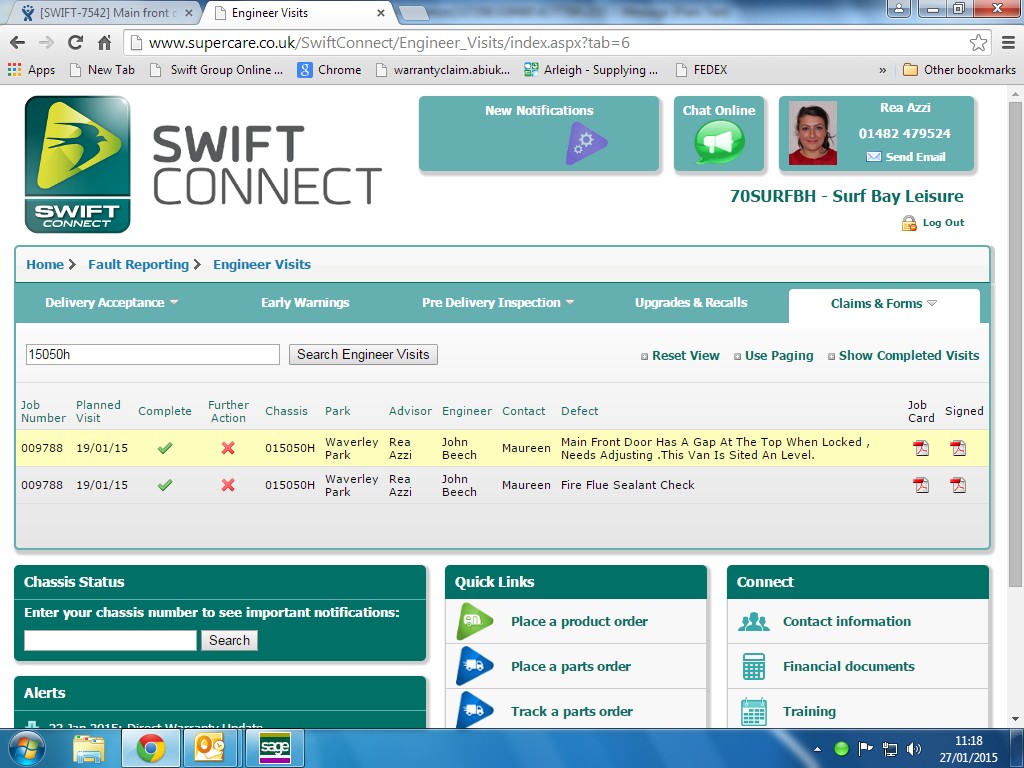Viewport: 1024px width, 768px height.
Task: Open the Early Warnings tab
Action: (x=305, y=302)
